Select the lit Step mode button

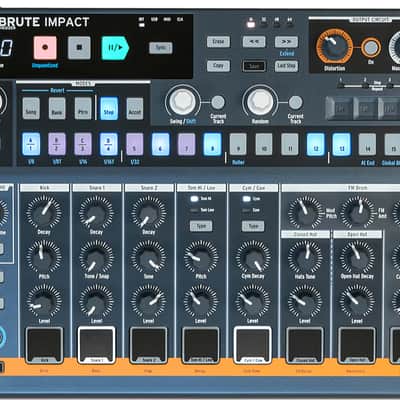[109, 108]
